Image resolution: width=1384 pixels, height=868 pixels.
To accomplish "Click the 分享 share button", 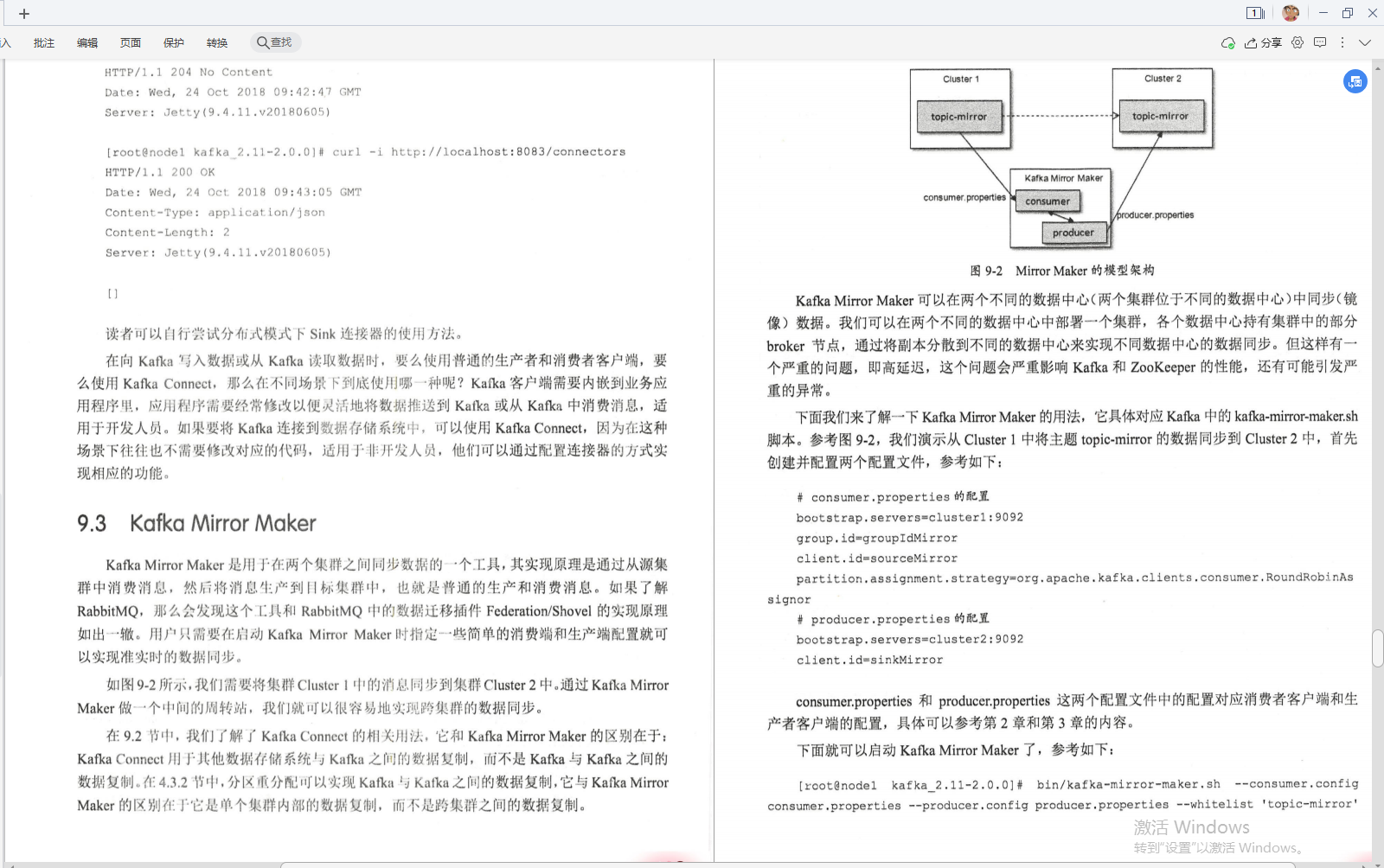I will coord(1263,42).
